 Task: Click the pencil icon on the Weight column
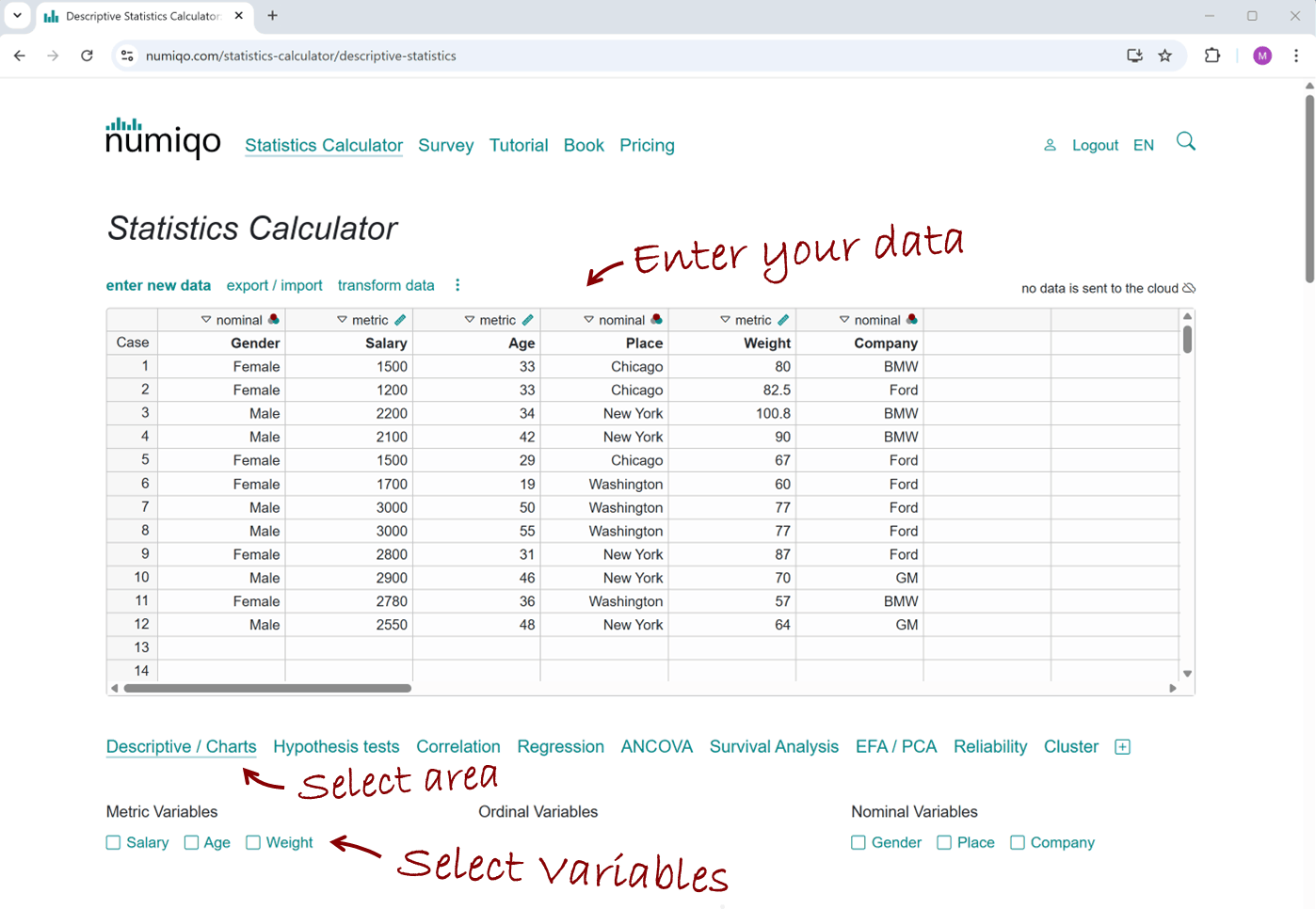784,319
